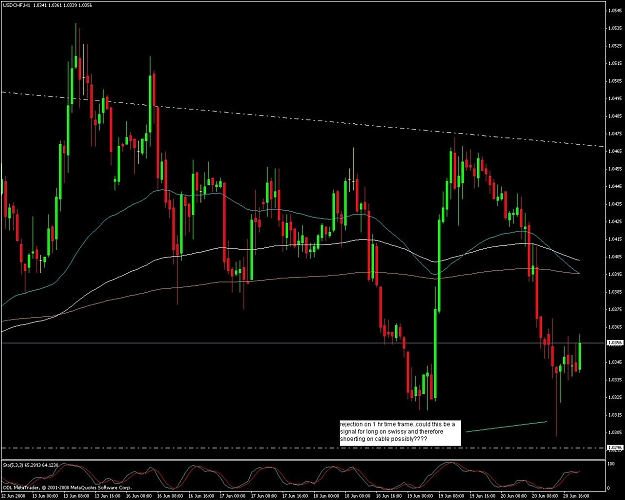The width and height of the screenshot is (625, 500).
Task: Click the 18 Jun 00:00 time label
Action: pyautogui.click(x=326, y=496)
